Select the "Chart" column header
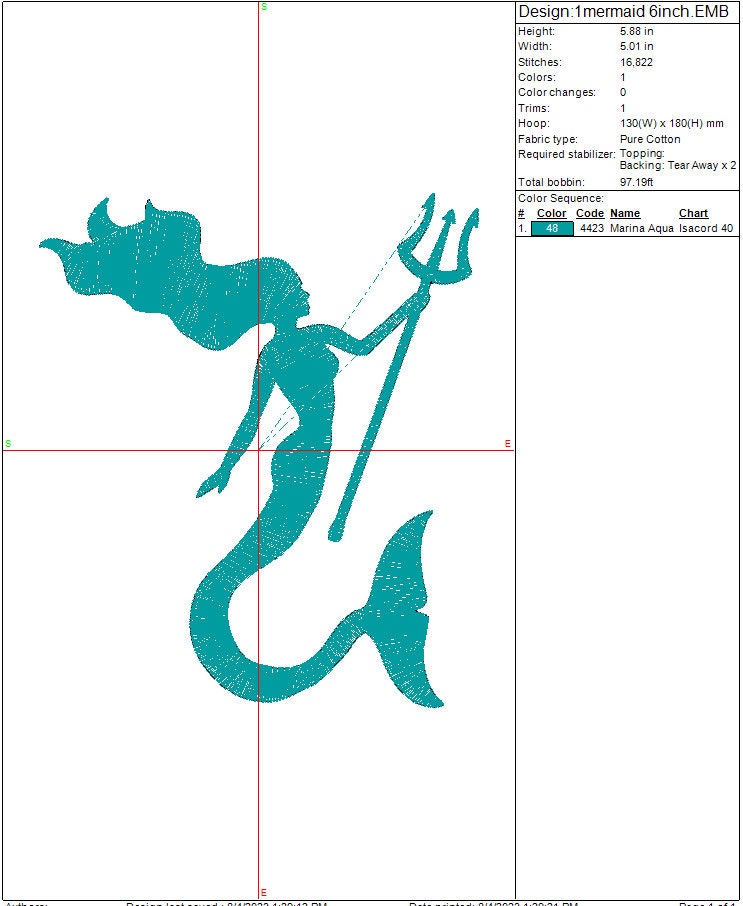 point(693,213)
